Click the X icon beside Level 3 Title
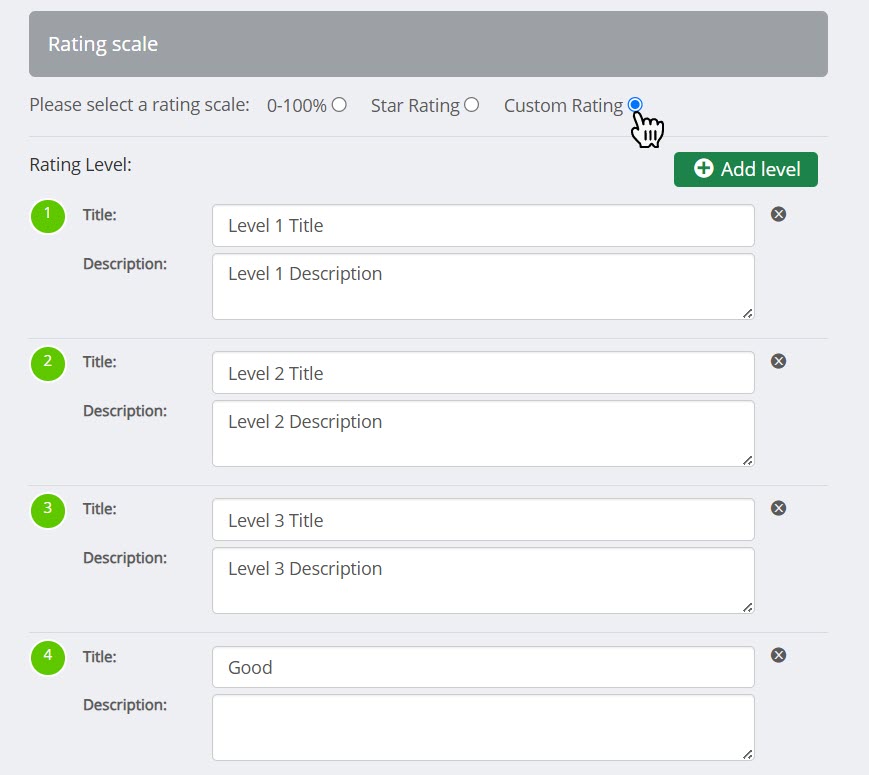 [778, 508]
